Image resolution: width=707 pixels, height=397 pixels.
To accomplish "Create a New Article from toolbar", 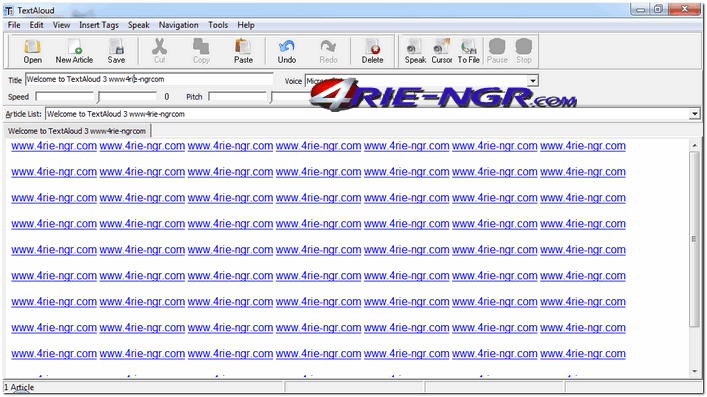I will click(x=74, y=51).
